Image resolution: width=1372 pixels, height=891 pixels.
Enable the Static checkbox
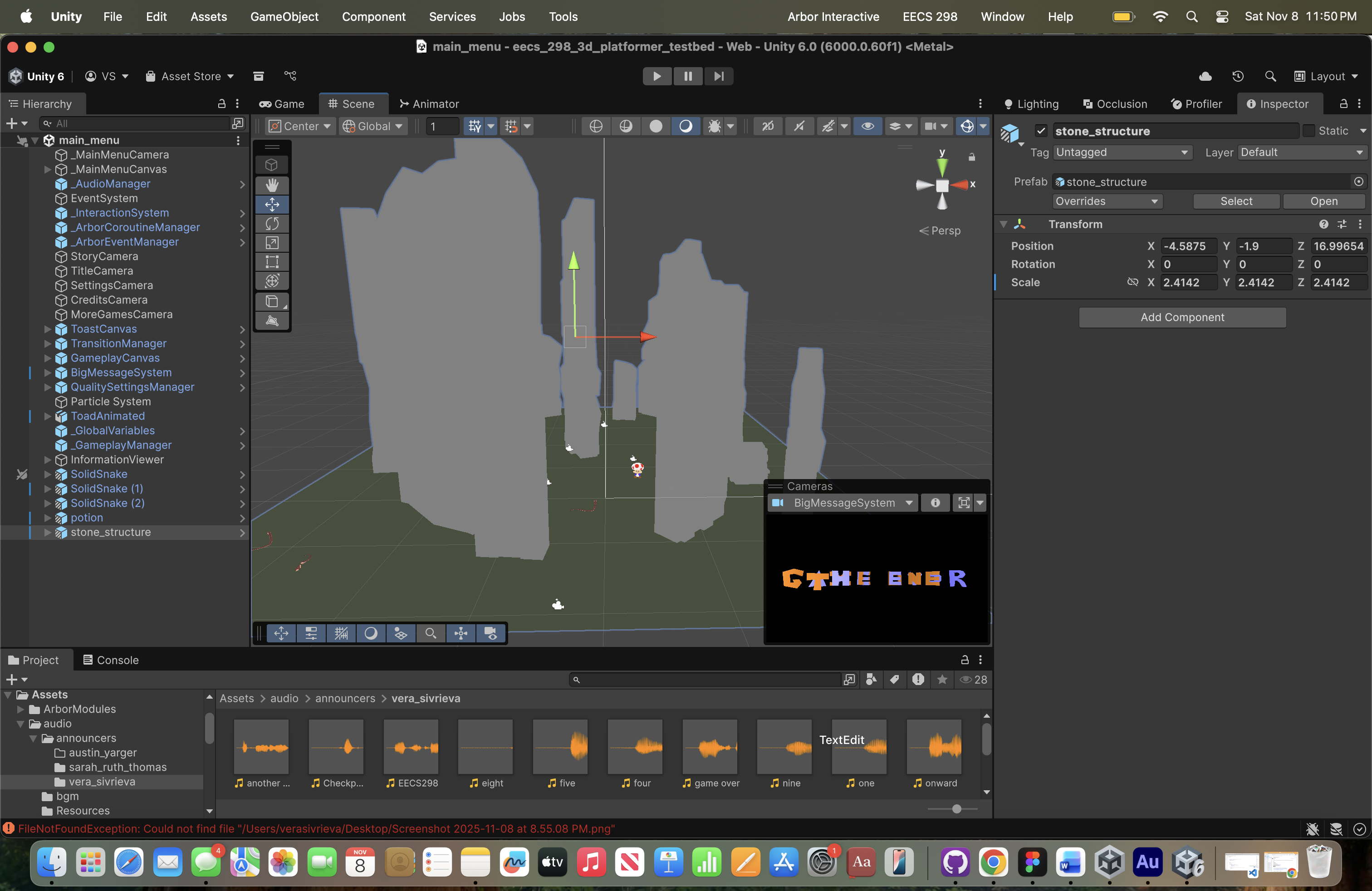point(1308,131)
